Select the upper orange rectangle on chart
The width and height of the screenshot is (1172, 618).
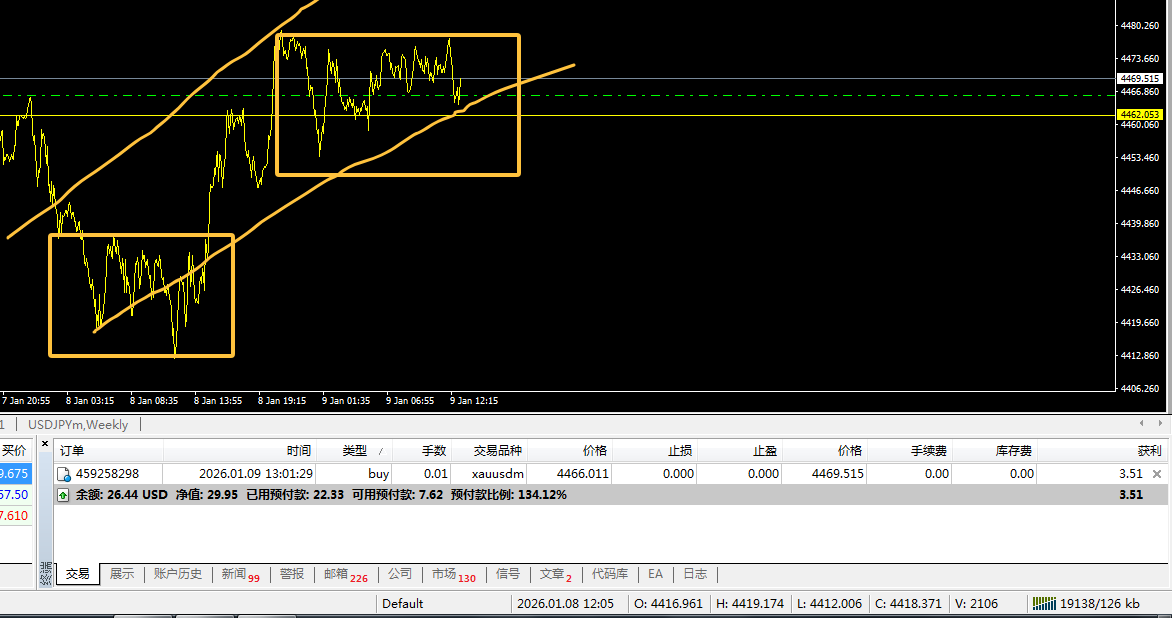(x=398, y=36)
